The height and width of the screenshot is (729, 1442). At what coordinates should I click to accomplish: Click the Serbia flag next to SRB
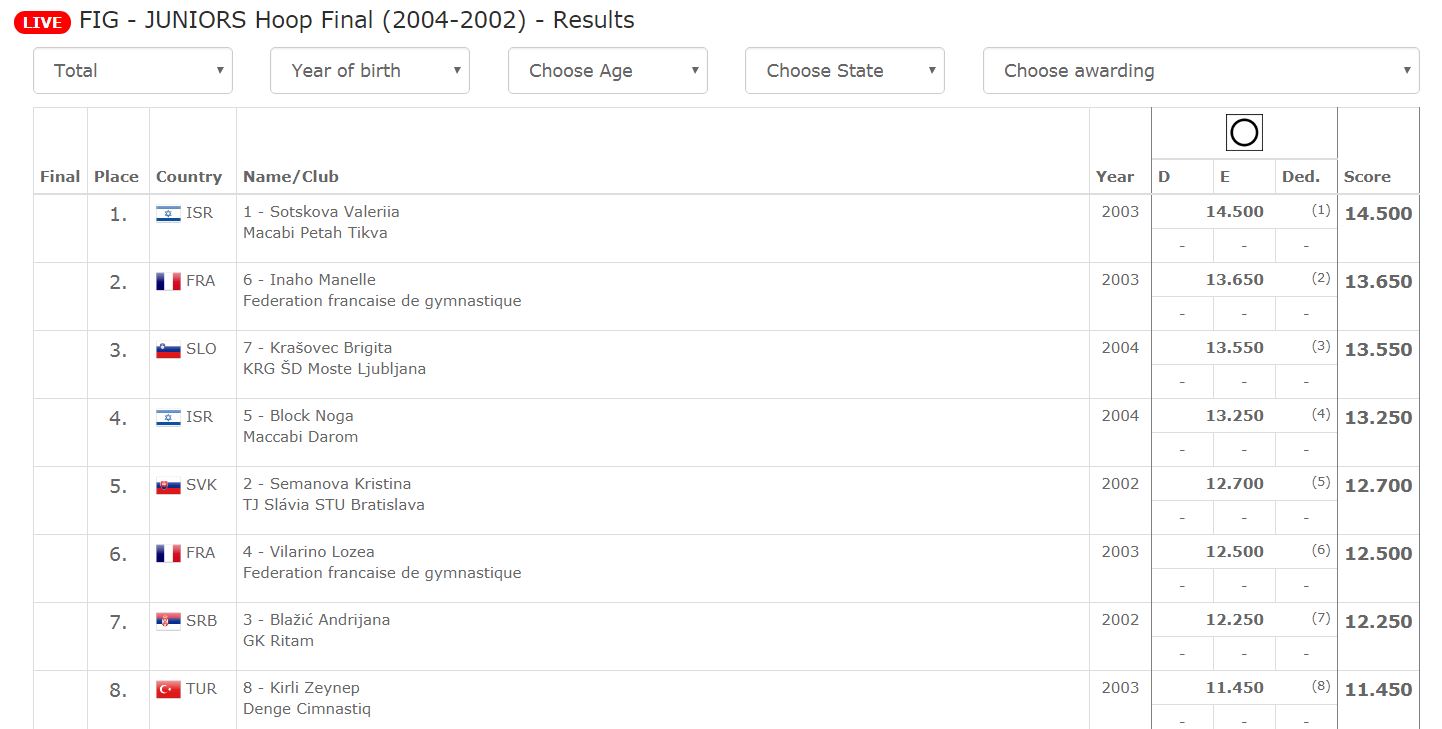[168, 621]
